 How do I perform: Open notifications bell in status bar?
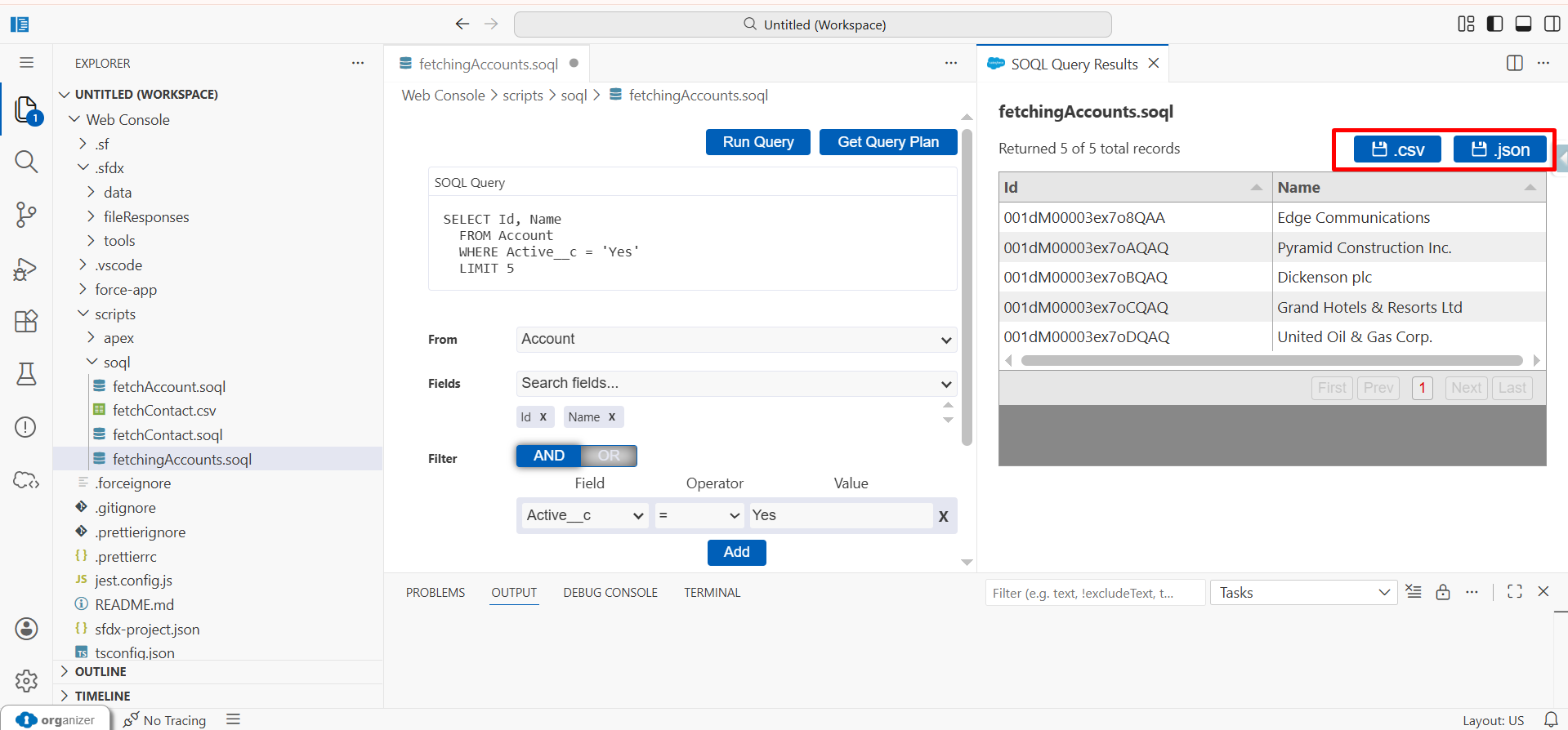tap(1551, 719)
